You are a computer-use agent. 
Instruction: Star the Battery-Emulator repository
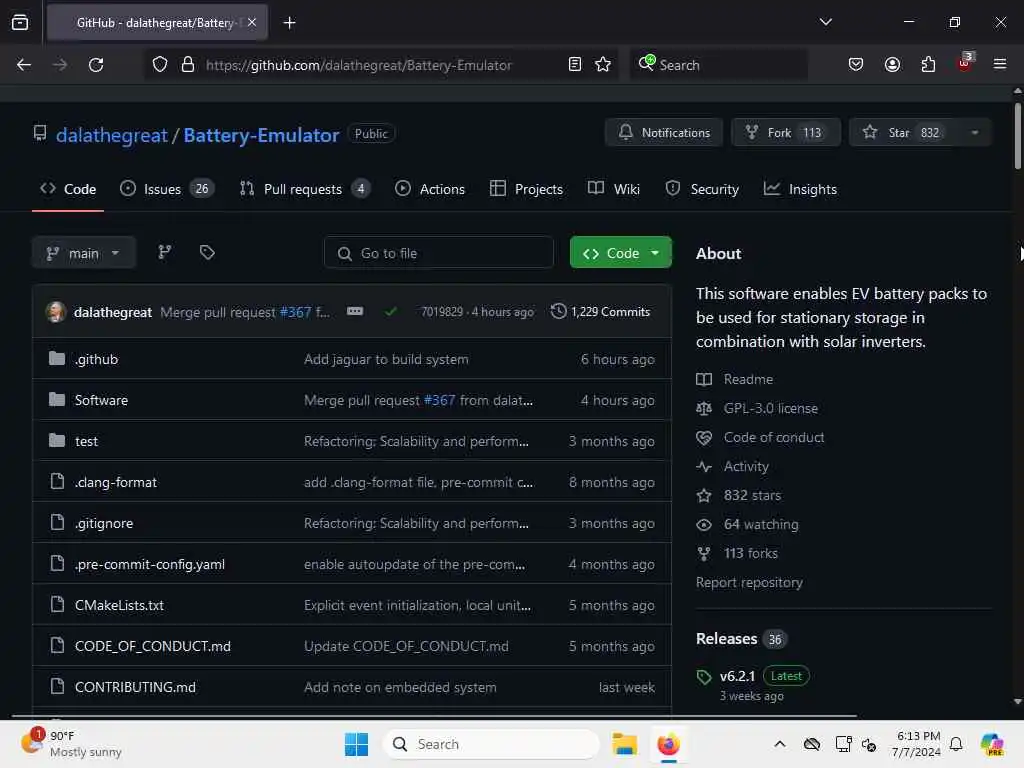click(904, 133)
